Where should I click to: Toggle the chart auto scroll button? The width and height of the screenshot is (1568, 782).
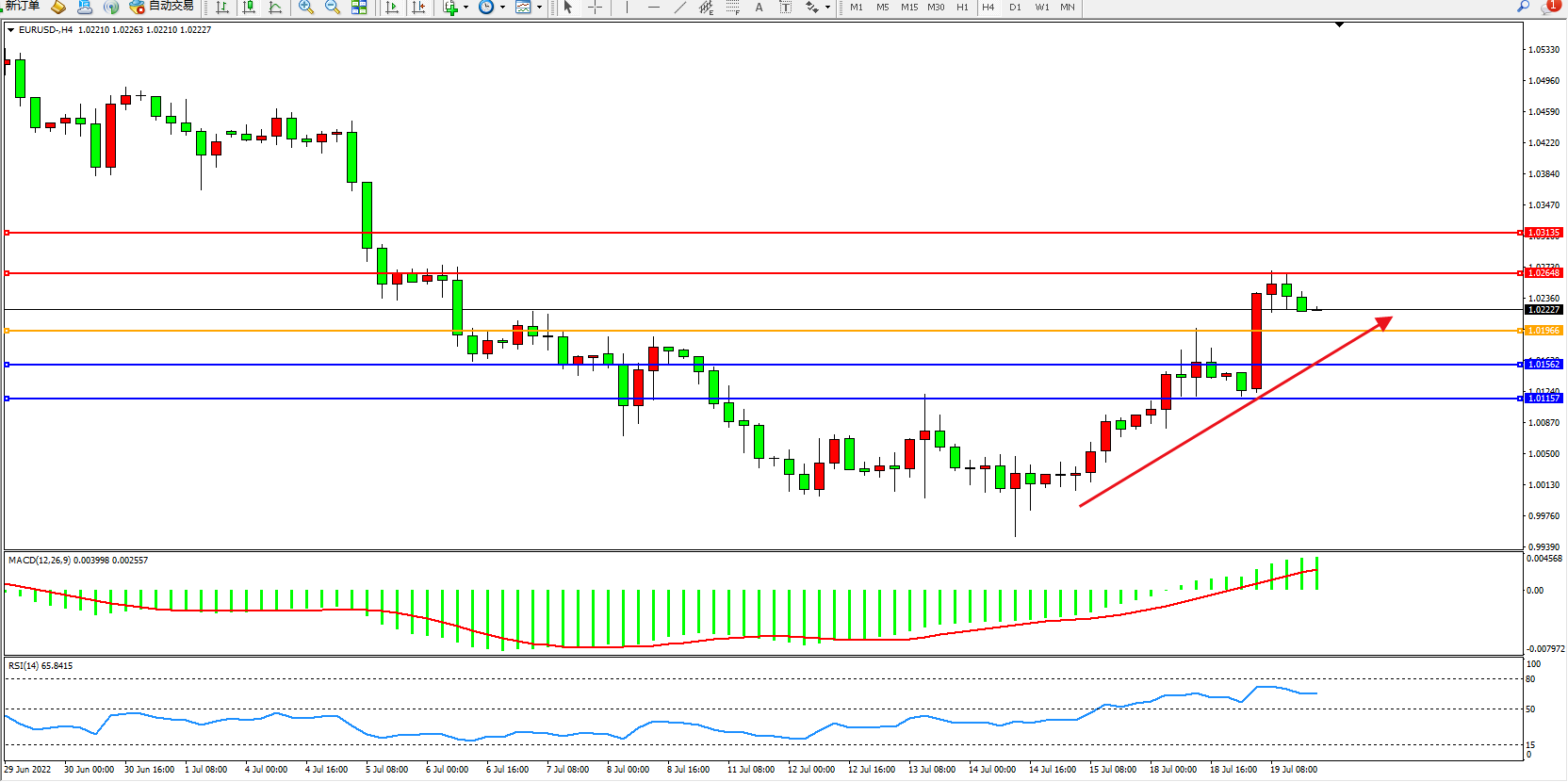point(392,7)
